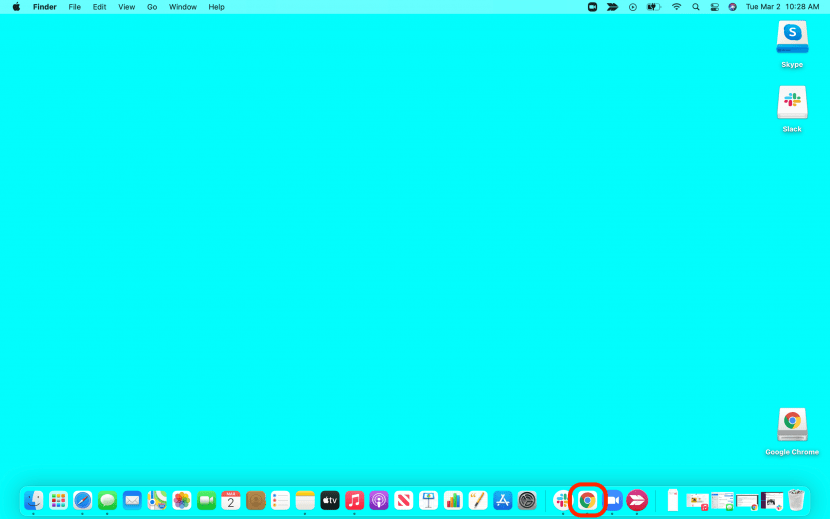This screenshot has height=519, width=830.
Task: Open the Apple menu
Action: pos(16,7)
